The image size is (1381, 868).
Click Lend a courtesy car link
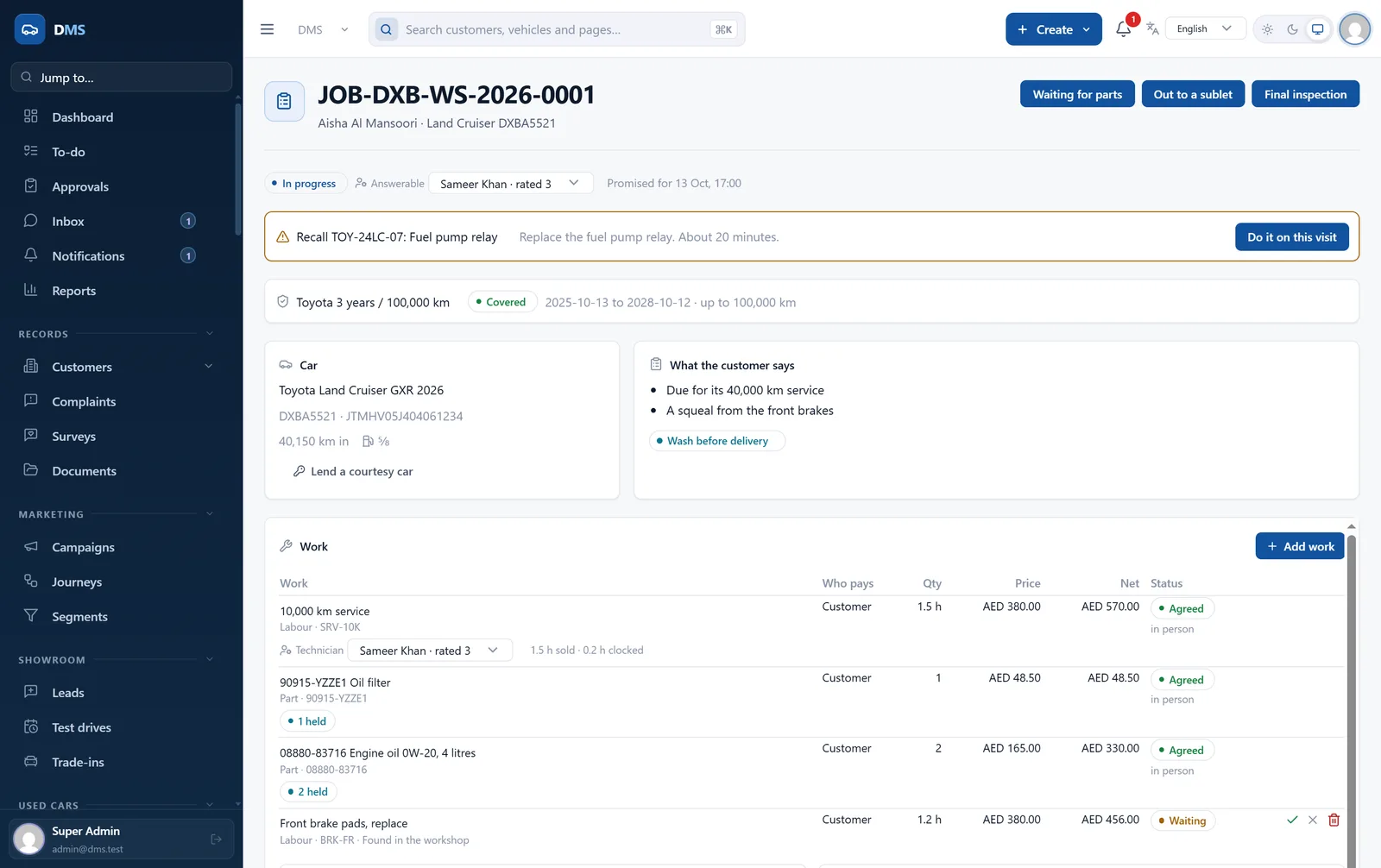click(x=353, y=471)
